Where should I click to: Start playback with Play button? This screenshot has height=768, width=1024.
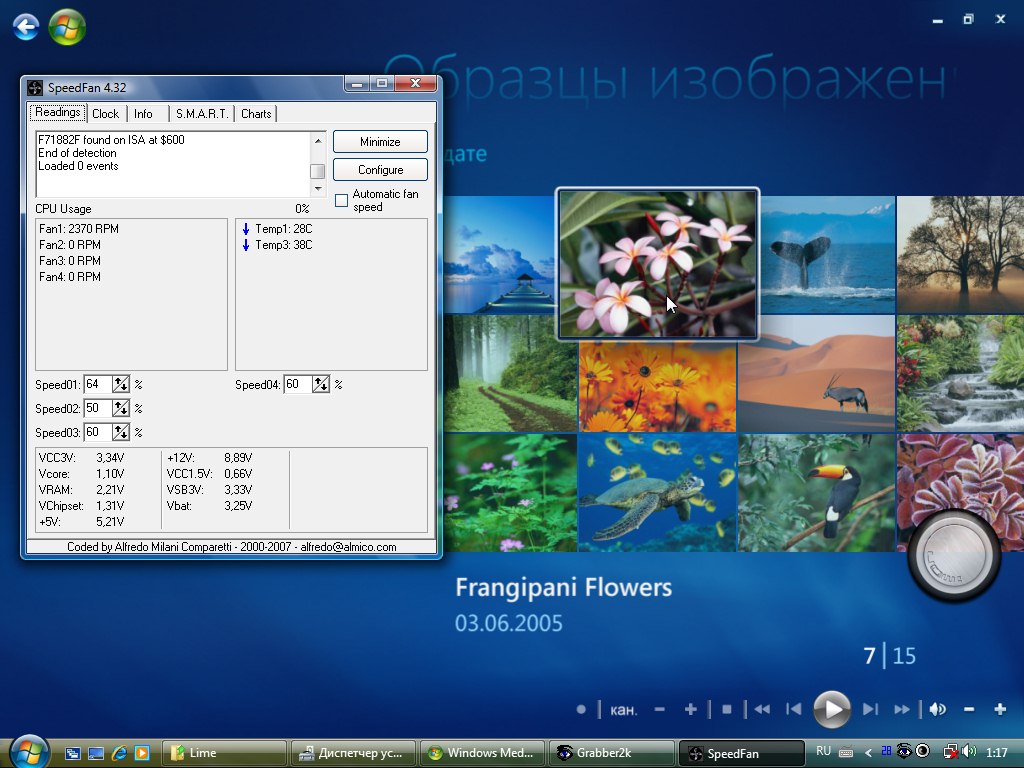pyautogui.click(x=832, y=709)
